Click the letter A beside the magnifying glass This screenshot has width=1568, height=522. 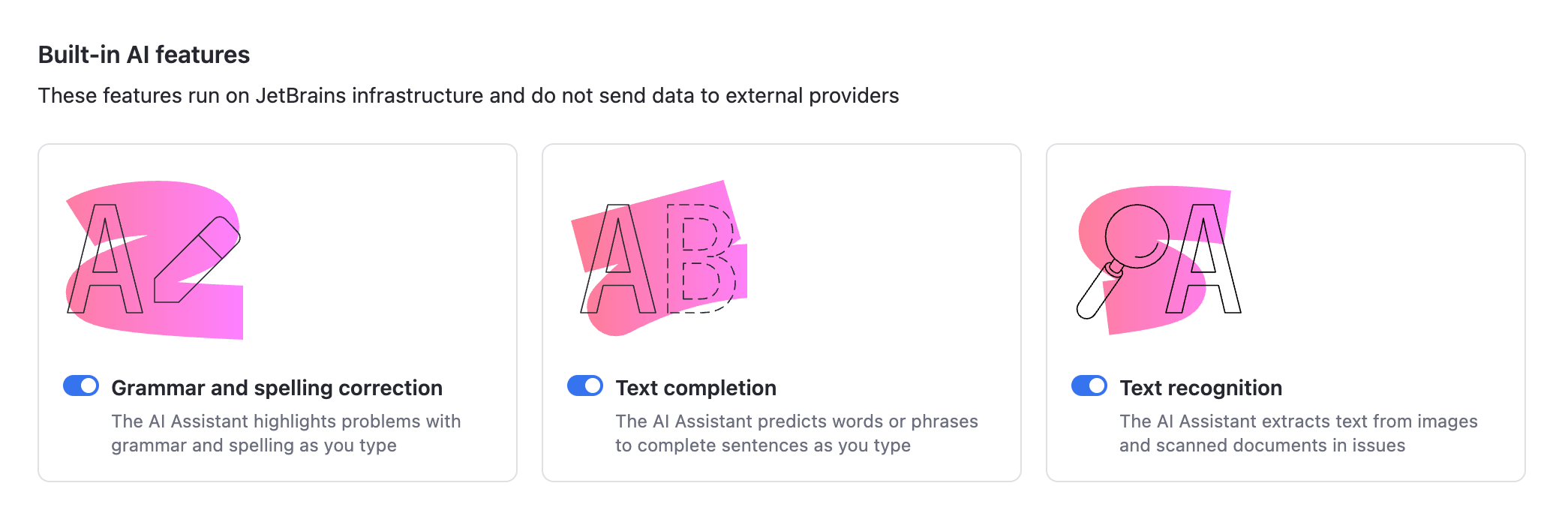1203,259
